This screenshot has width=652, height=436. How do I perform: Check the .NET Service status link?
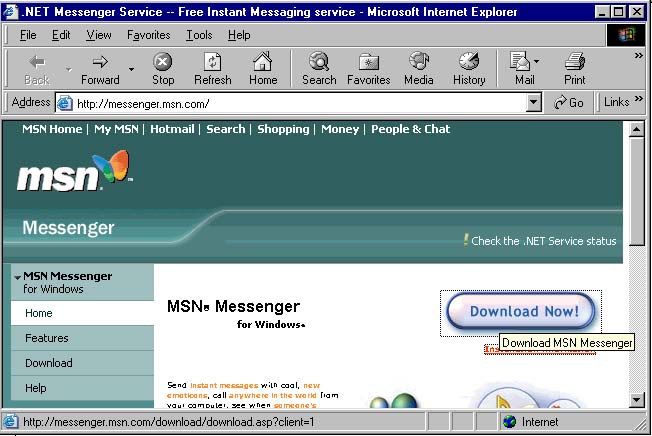click(543, 241)
